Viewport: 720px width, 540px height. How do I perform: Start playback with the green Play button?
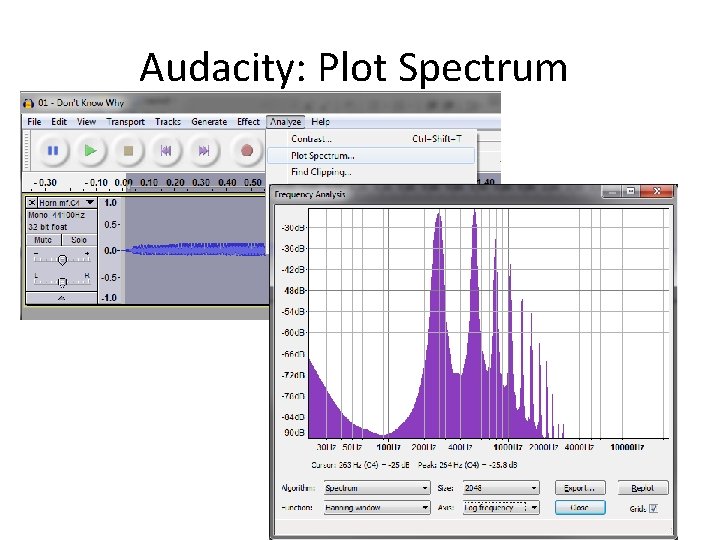click(x=90, y=151)
